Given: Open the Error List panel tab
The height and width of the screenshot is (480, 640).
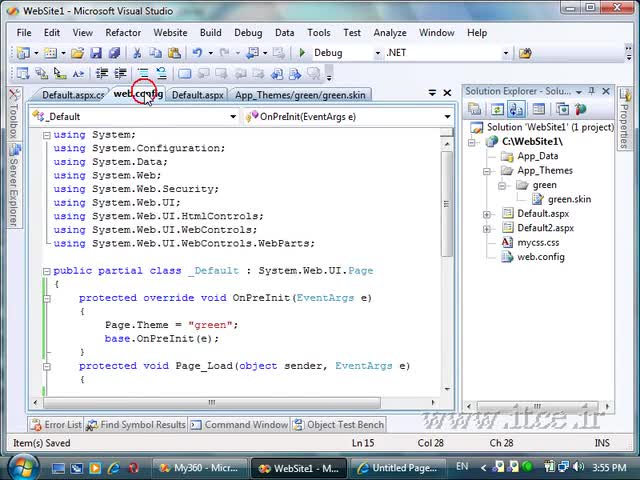Looking at the screenshot, I should pos(56,425).
